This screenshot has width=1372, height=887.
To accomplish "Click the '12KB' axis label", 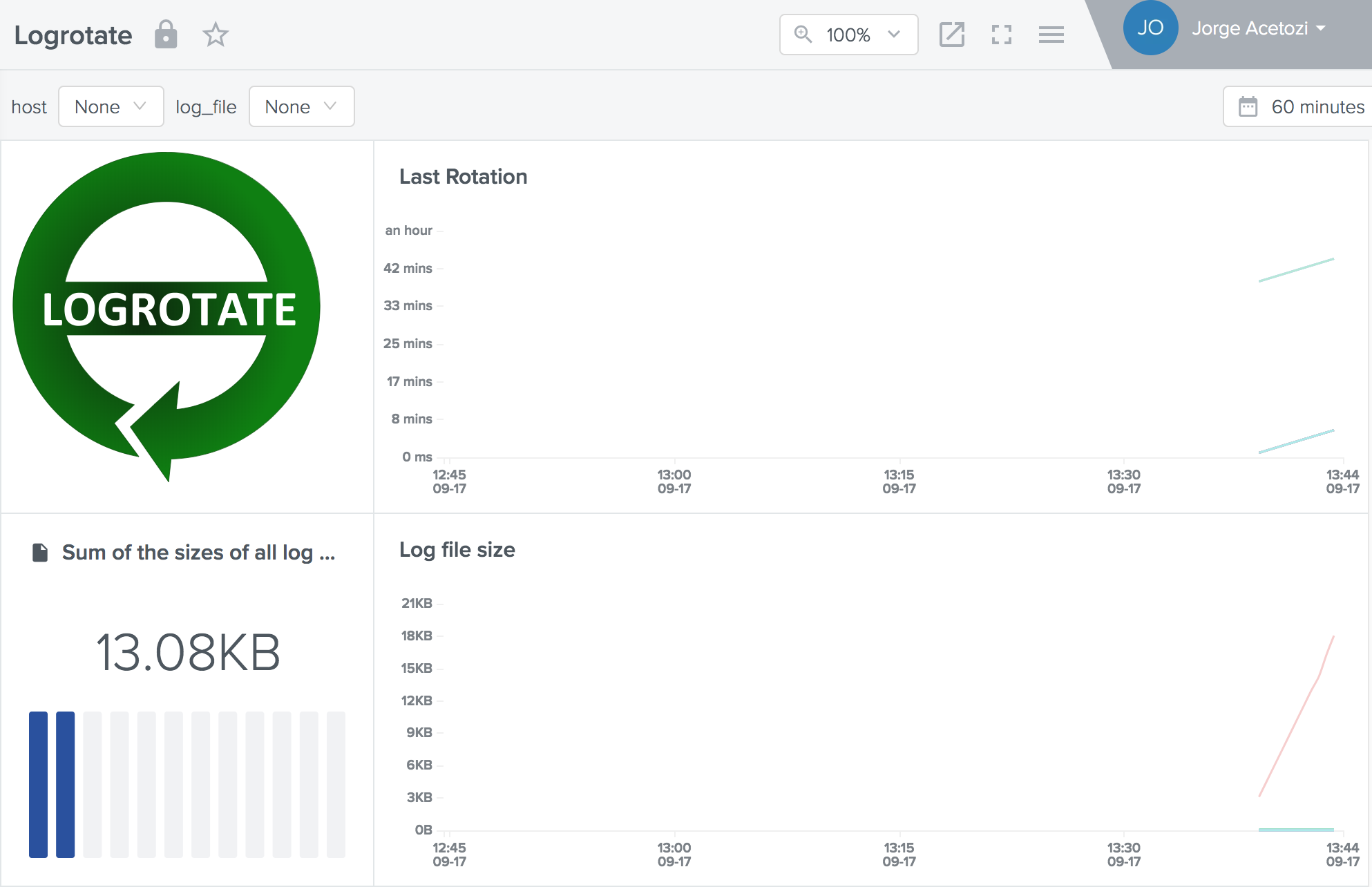I will click(417, 700).
